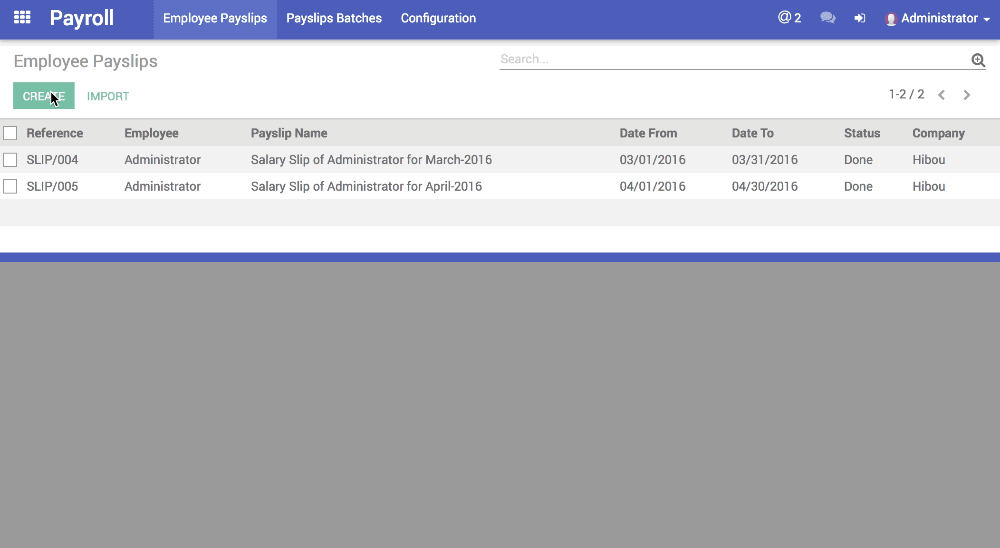Check the SLIP/005 row checkbox
The image size is (1000, 548).
point(10,186)
